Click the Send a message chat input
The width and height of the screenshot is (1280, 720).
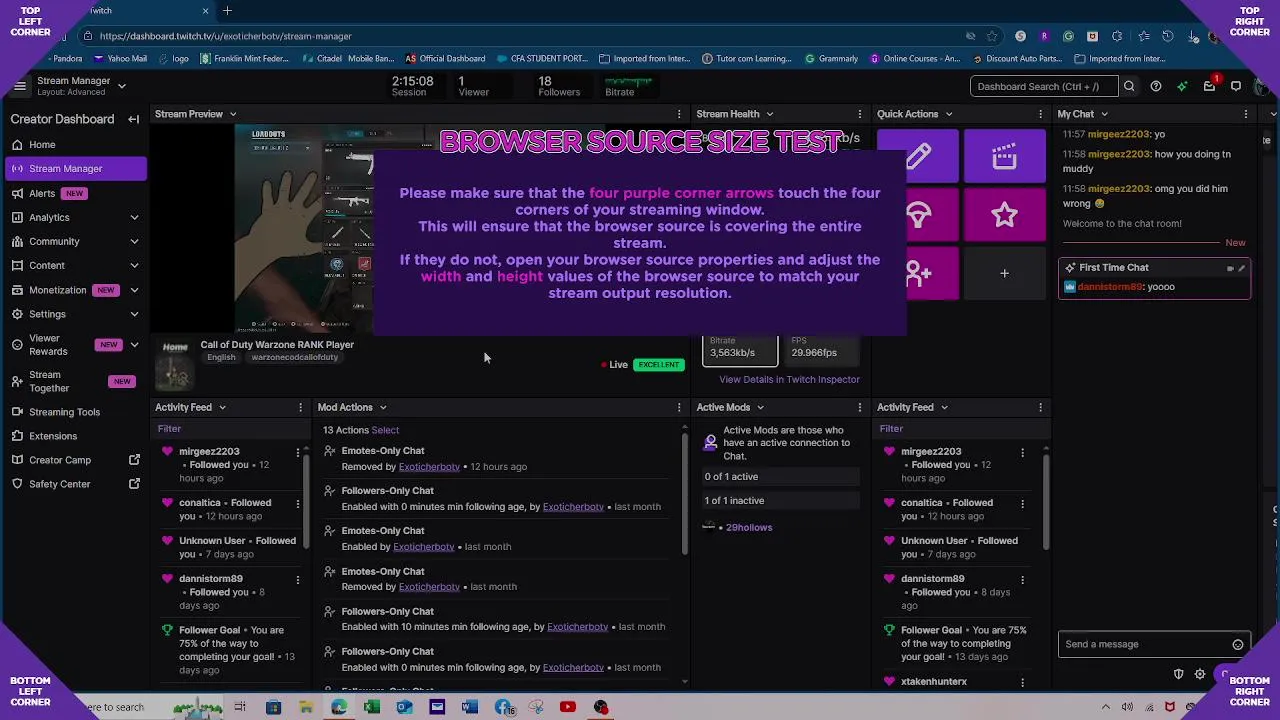[x=1145, y=645]
